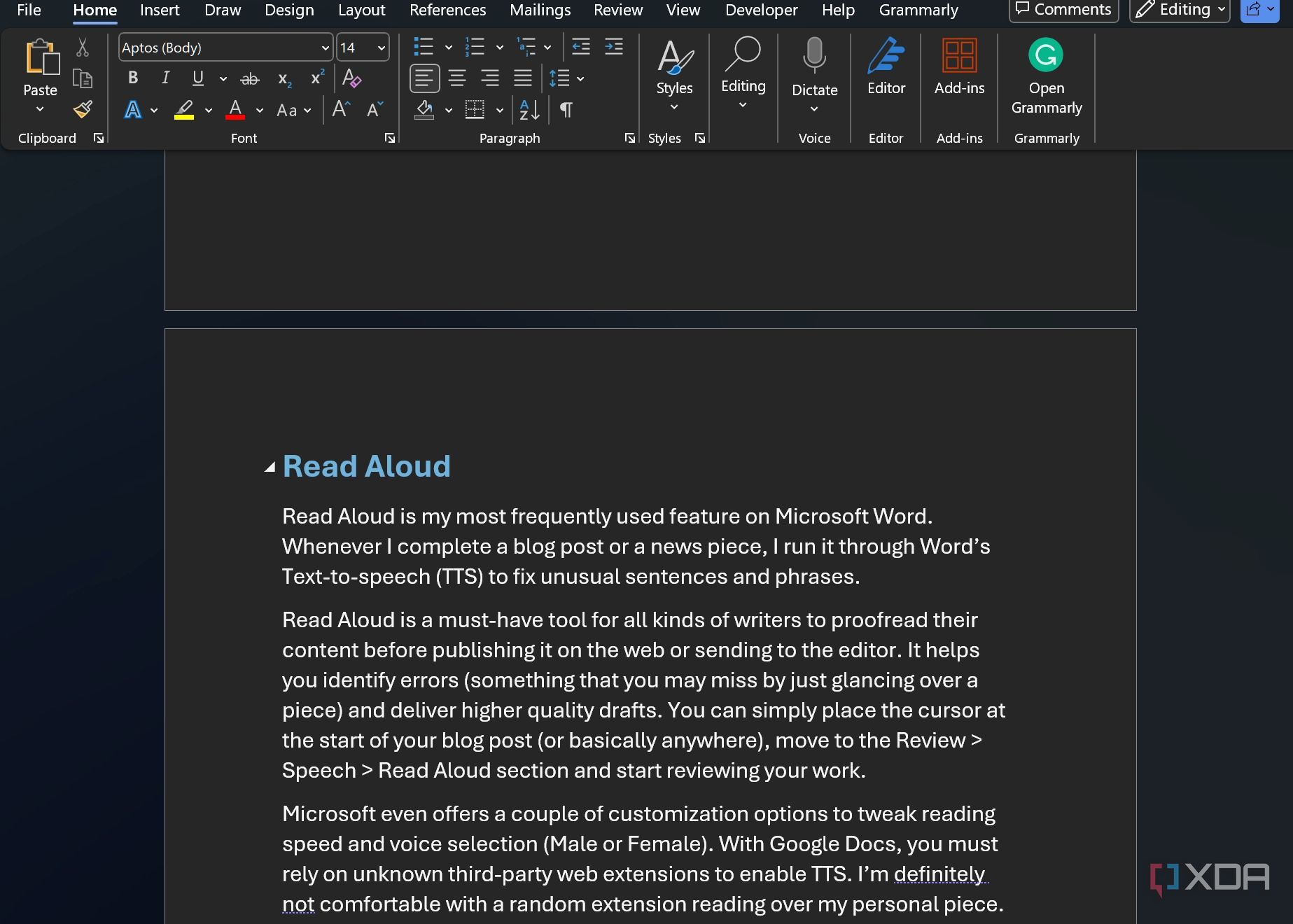The image size is (1293, 924).
Task: Click the Shading paint bucket icon
Action: [424, 110]
